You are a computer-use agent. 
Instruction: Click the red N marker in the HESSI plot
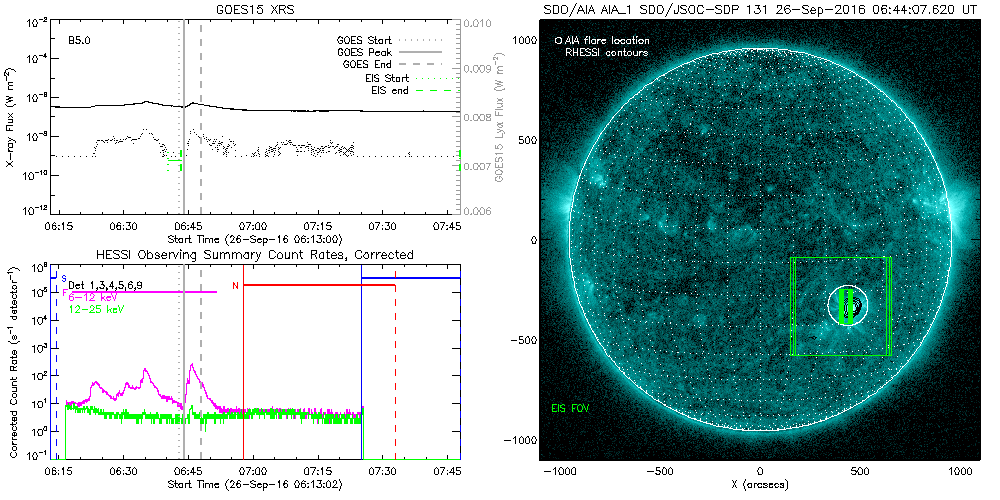pos(235,286)
